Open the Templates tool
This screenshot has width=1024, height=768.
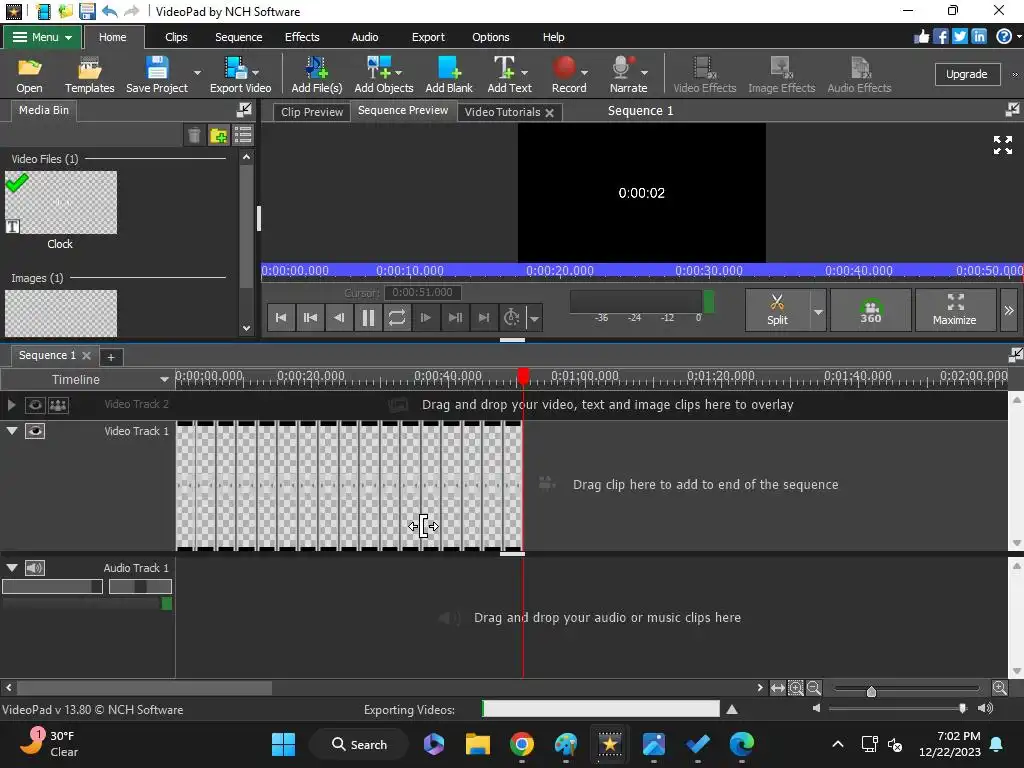click(x=89, y=74)
